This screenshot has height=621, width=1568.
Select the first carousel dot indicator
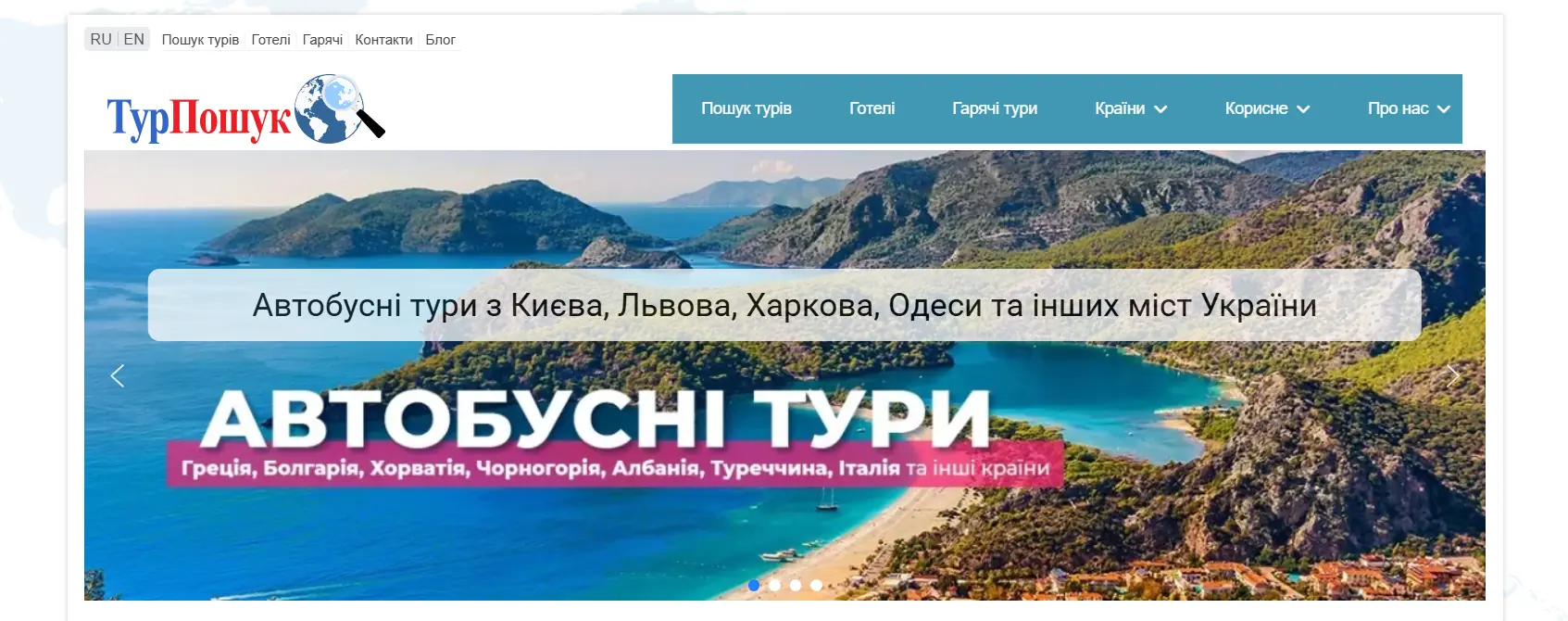pos(754,585)
